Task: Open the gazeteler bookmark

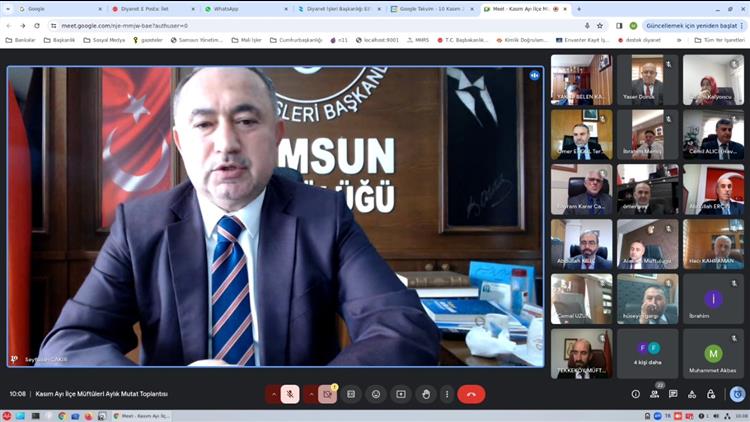Action: [148, 40]
